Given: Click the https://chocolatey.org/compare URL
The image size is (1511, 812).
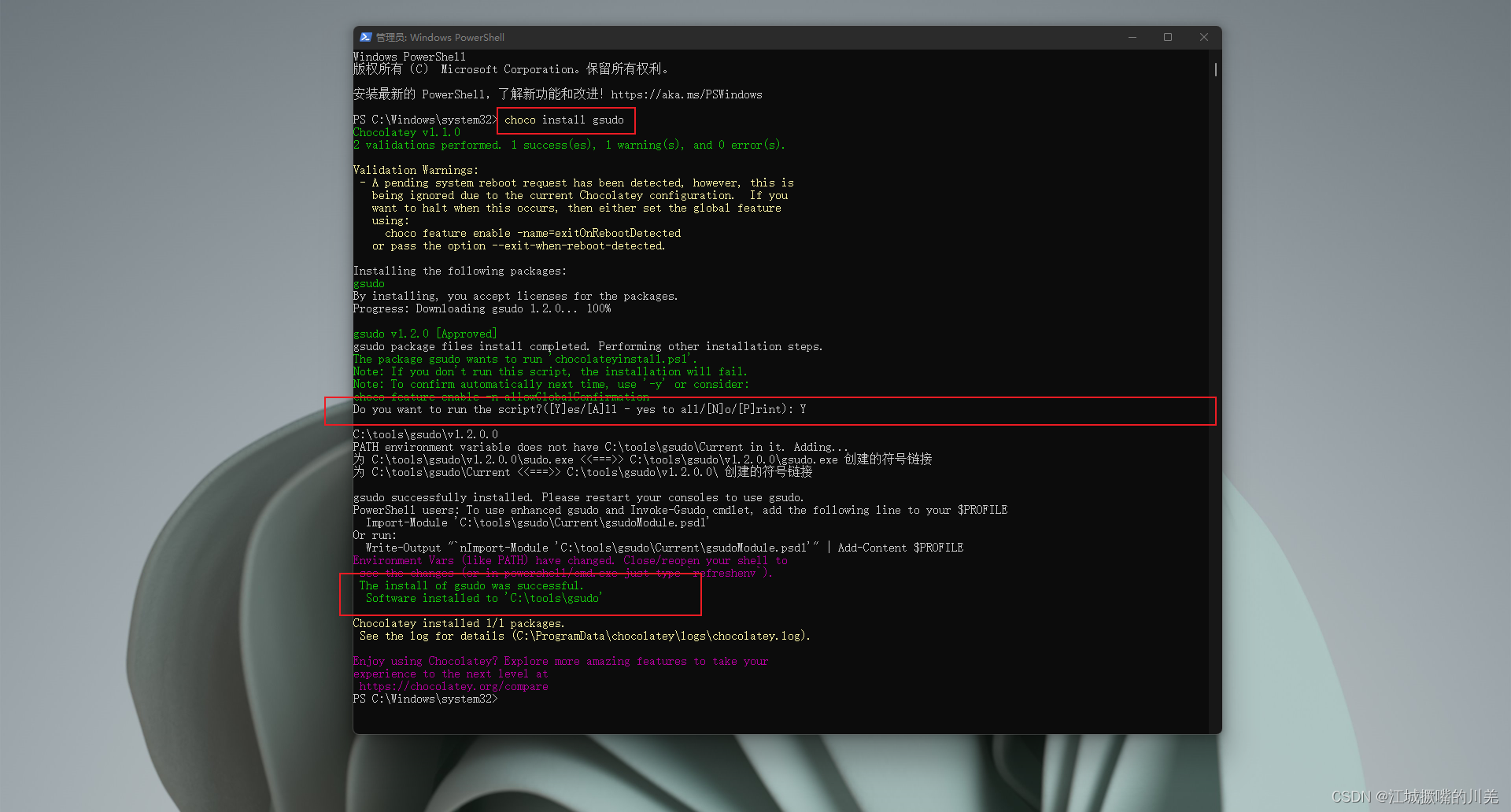Looking at the screenshot, I should (453, 686).
